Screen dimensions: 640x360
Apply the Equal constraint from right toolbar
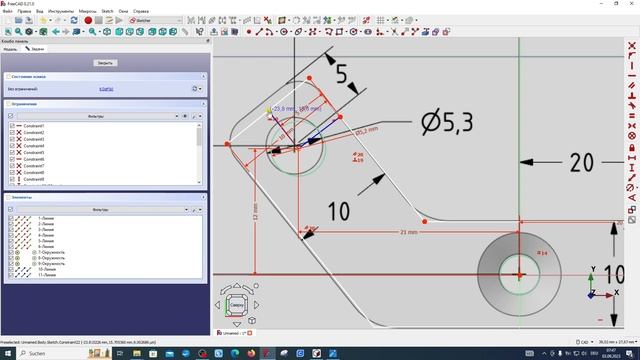click(x=632, y=116)
